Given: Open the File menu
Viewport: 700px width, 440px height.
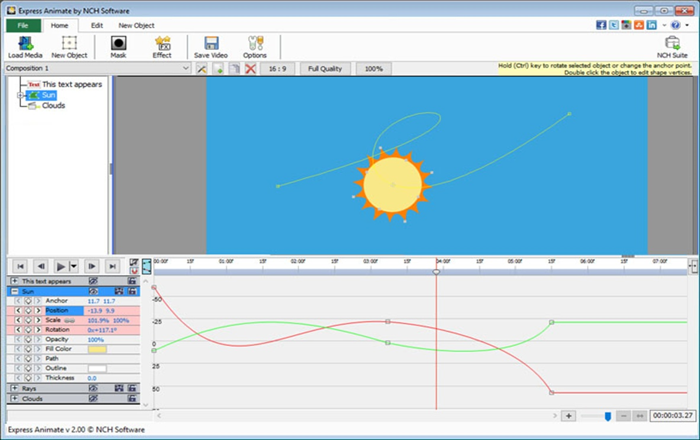Looking at the screenshot, I should pyautogui.click(x=23, y=25).
